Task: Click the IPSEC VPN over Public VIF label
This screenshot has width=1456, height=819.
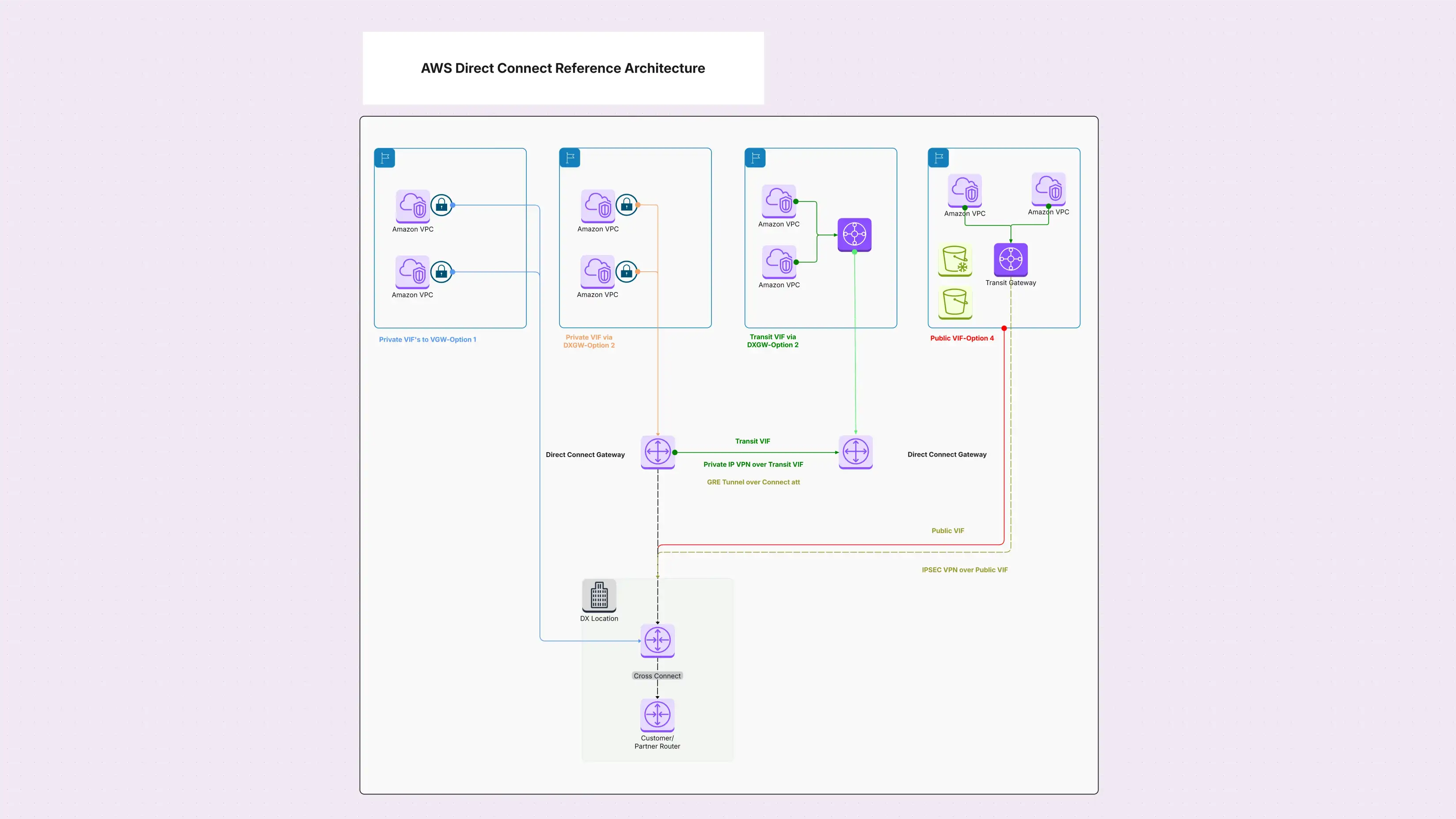Action: 964,569
